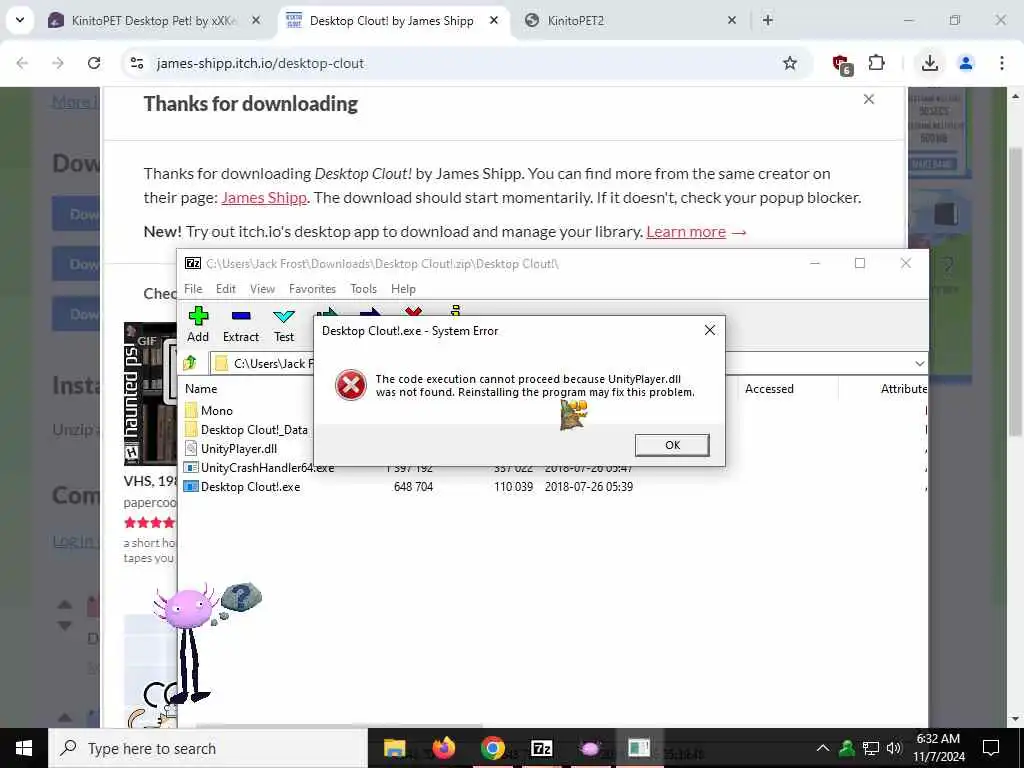Open the Favorites menu in 7-Zip

312,289
